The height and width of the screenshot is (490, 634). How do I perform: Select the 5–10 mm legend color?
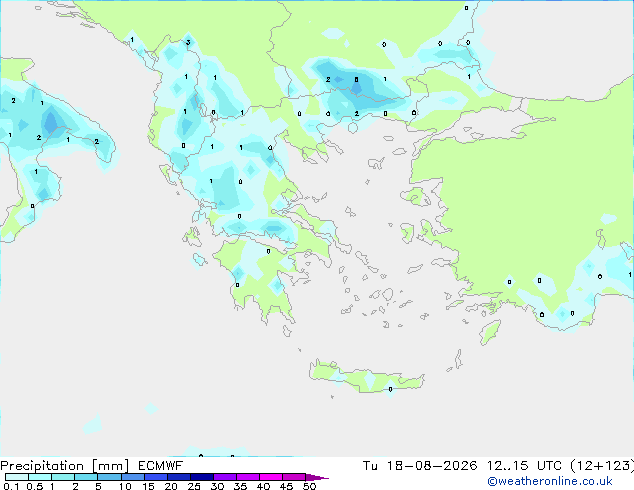pyautogui.click(x=109, y=477)
